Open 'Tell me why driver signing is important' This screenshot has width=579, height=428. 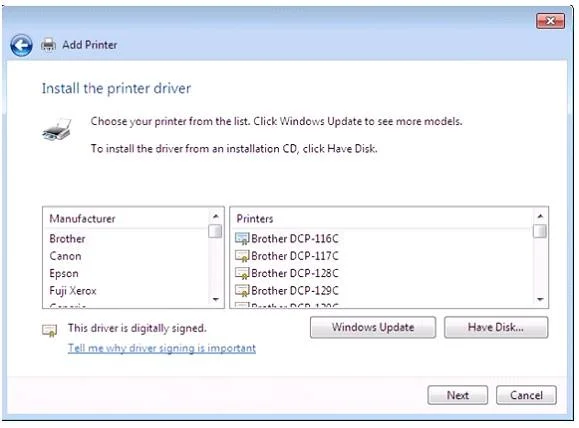(162, 348)
